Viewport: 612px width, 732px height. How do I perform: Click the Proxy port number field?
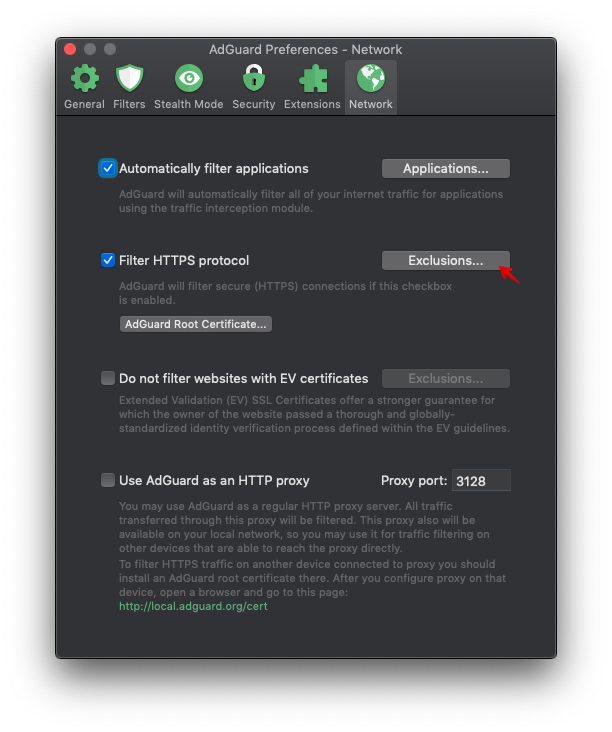coord(481,481)
